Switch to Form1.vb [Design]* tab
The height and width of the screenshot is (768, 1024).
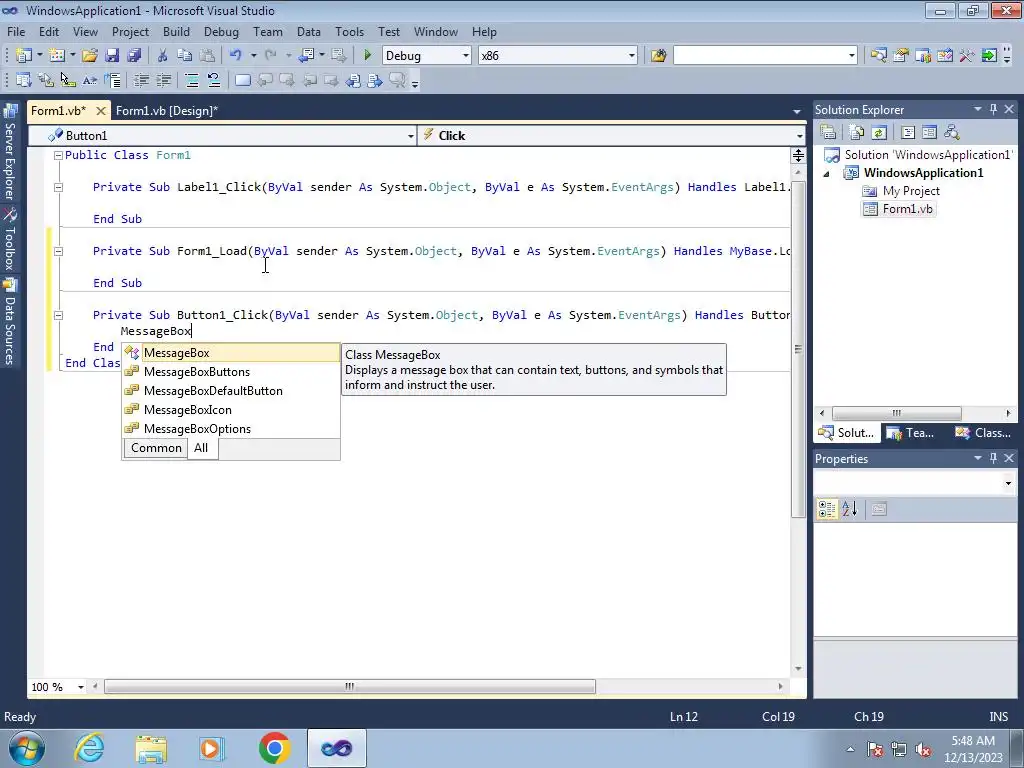point(167,111)
